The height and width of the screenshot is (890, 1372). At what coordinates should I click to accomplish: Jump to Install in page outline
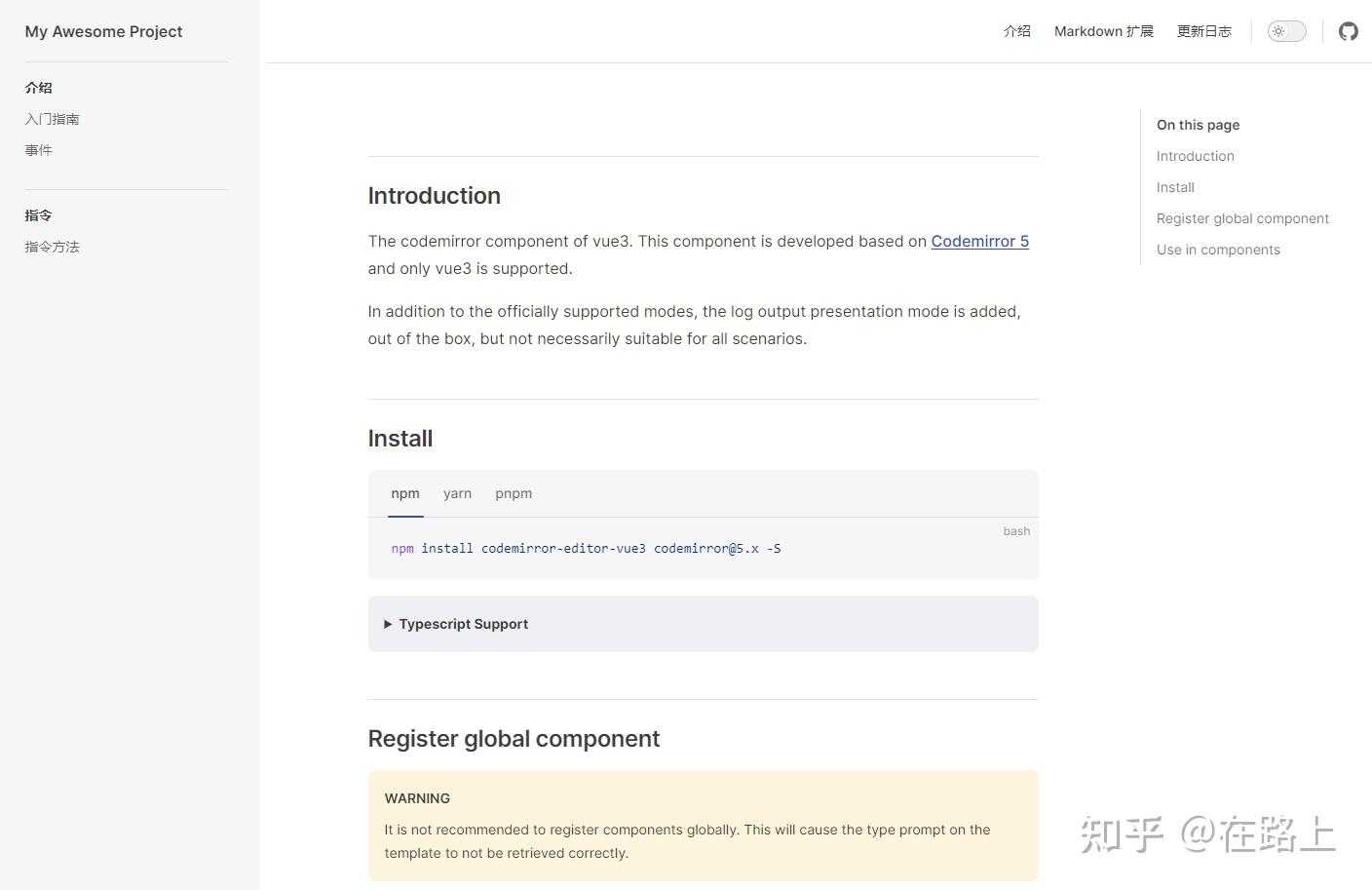(x=1175, y=187)
